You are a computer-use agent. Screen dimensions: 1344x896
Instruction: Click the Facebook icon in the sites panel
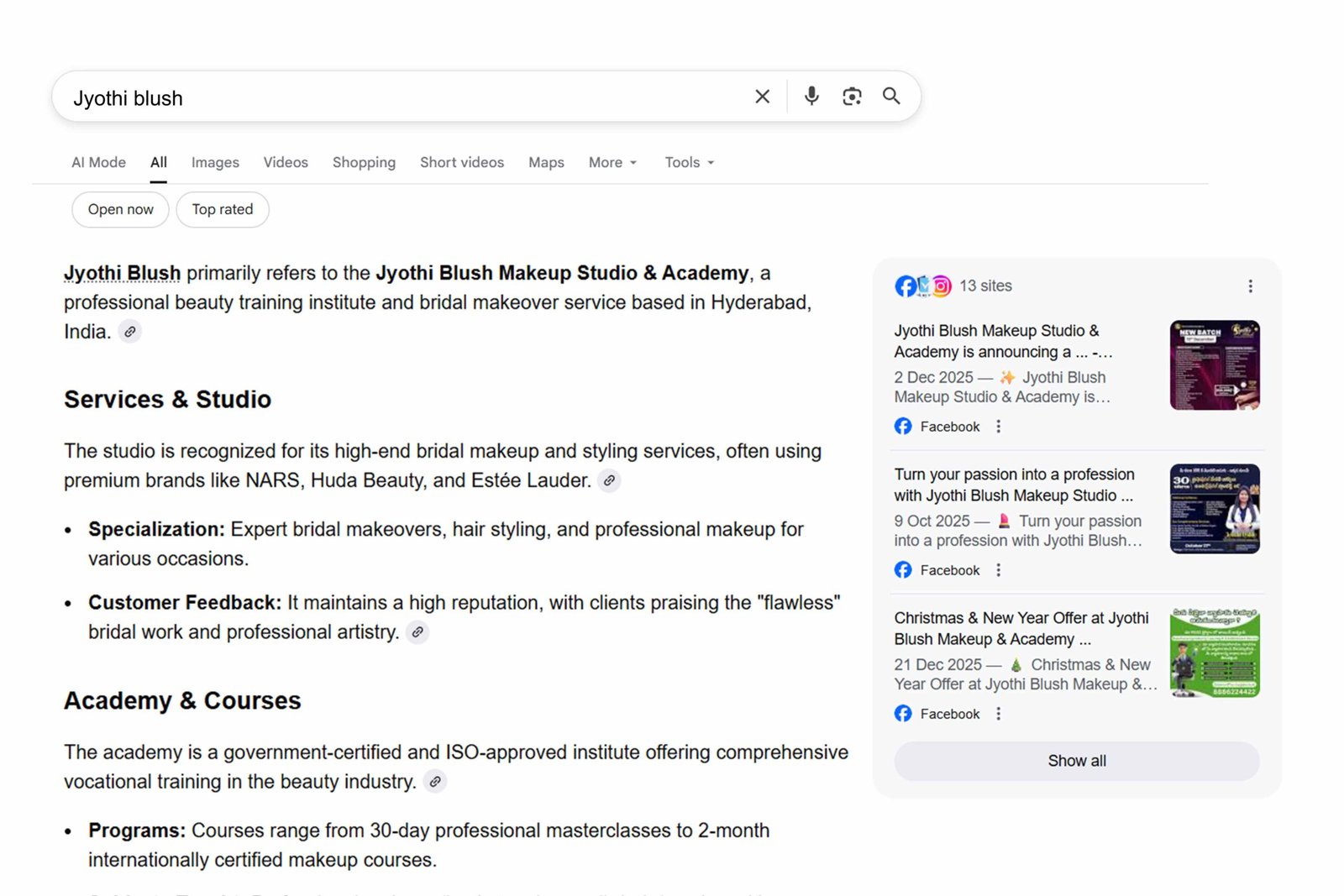[x=905, y=286]
